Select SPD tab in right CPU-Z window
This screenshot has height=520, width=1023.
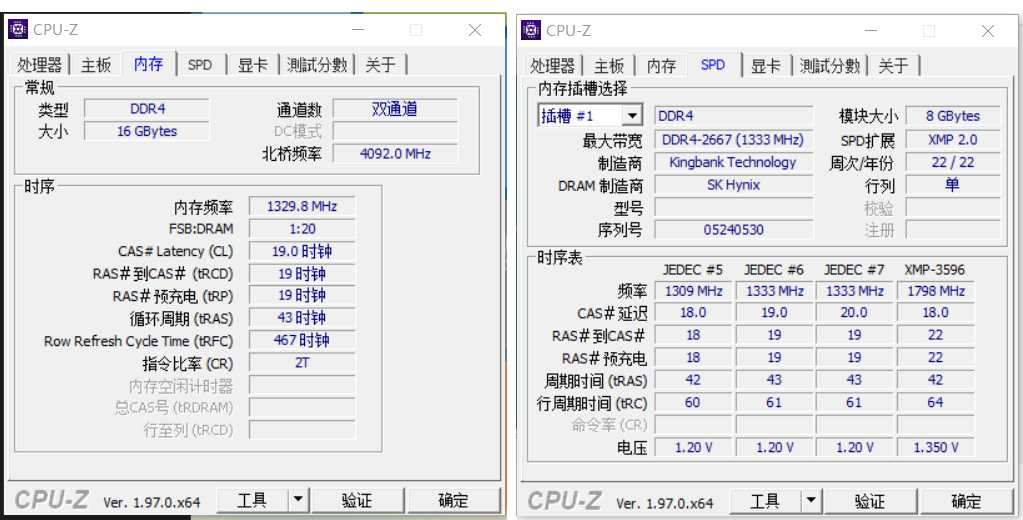click(713, 64)
